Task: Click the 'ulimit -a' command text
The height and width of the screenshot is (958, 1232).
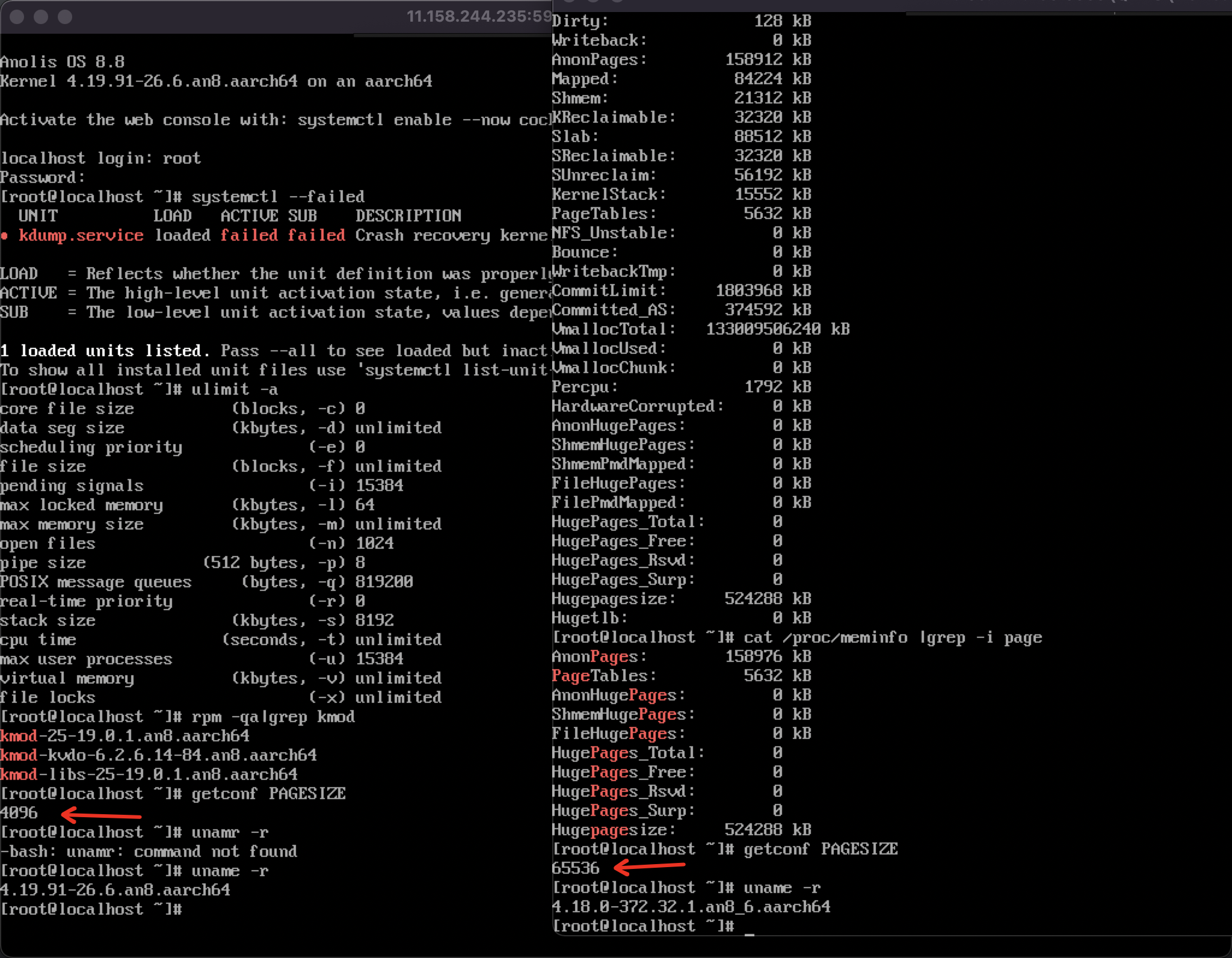Action: (x=234, y=389)
